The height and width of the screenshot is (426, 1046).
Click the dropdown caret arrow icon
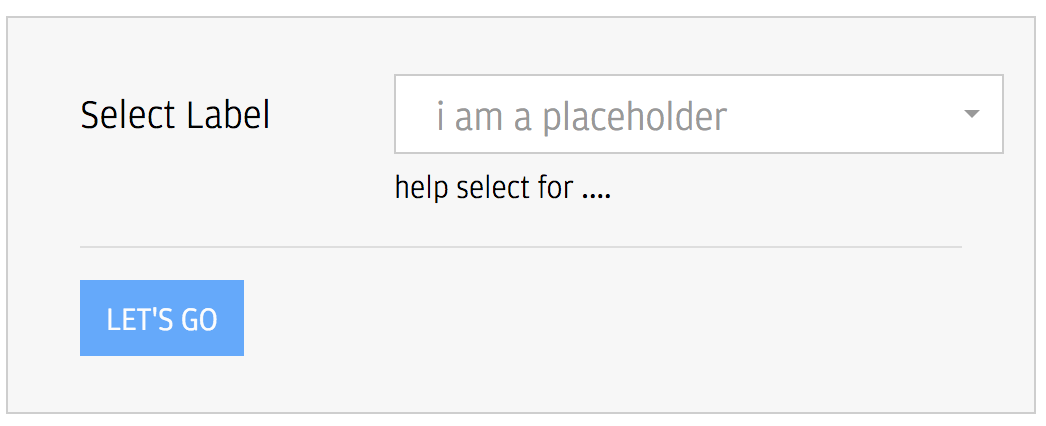pos(972,114)
